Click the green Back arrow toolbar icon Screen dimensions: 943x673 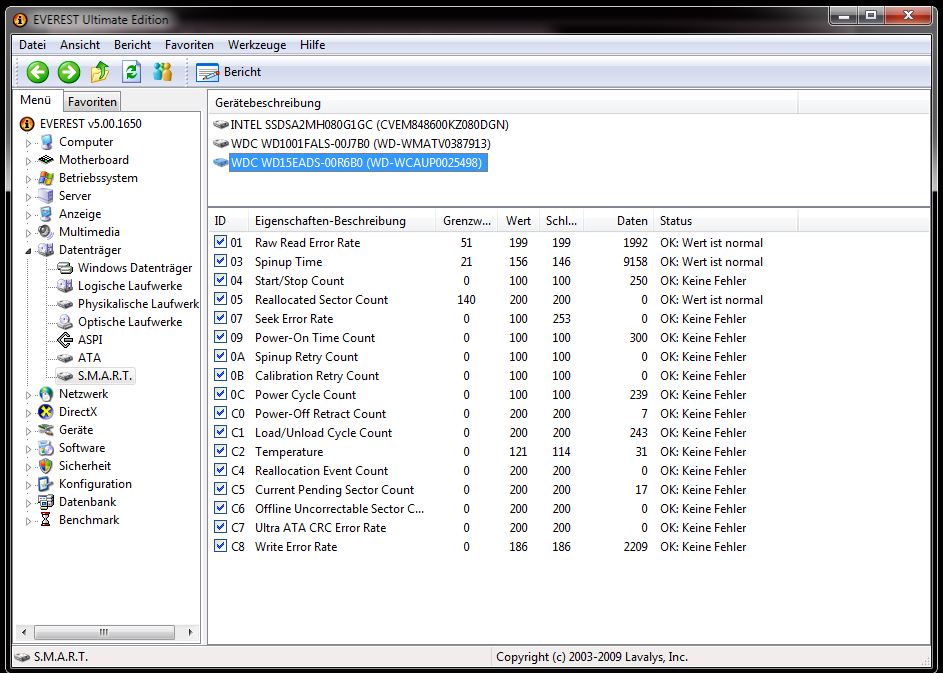tap(37, 72)
